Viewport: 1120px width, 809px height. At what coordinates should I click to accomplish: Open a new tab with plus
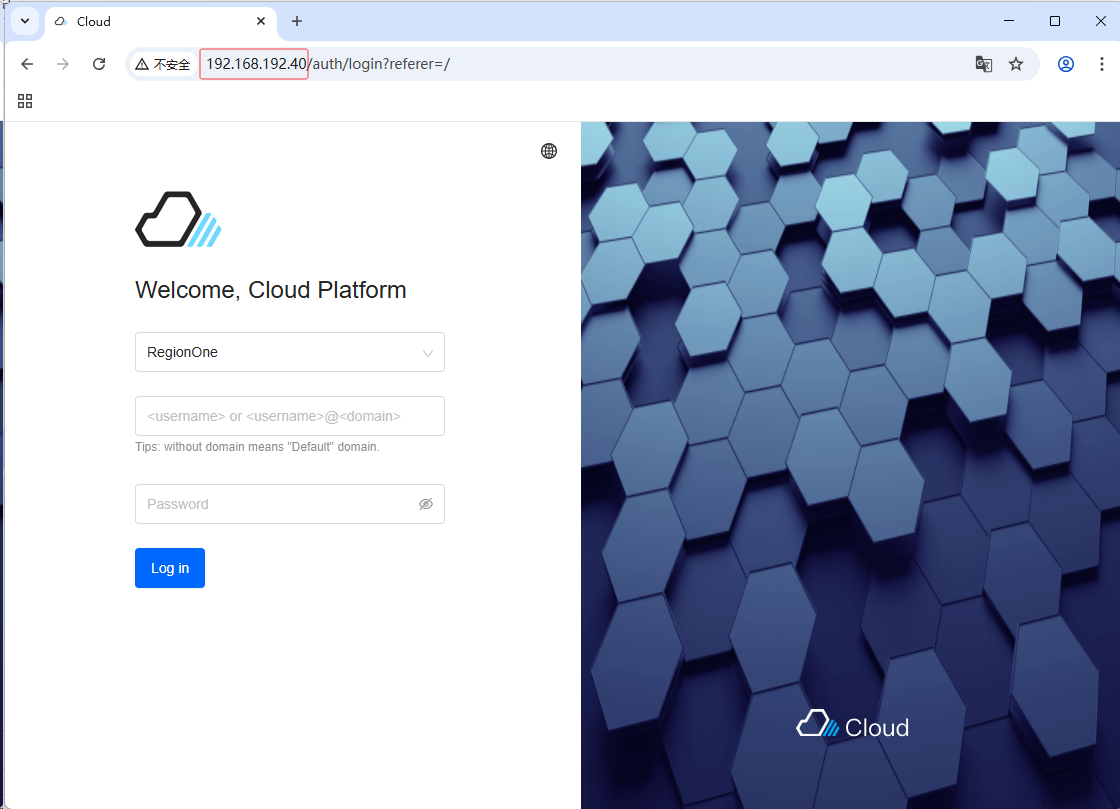tap(297, 21)
